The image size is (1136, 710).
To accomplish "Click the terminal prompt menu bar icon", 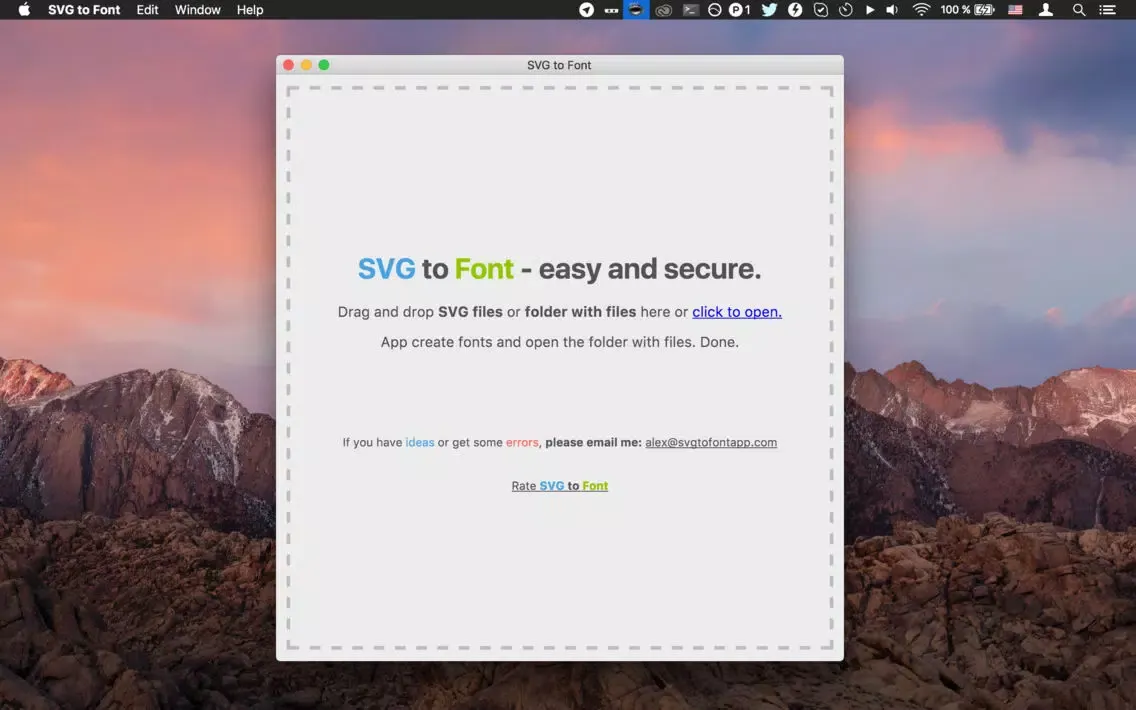I will click(690, 9).
